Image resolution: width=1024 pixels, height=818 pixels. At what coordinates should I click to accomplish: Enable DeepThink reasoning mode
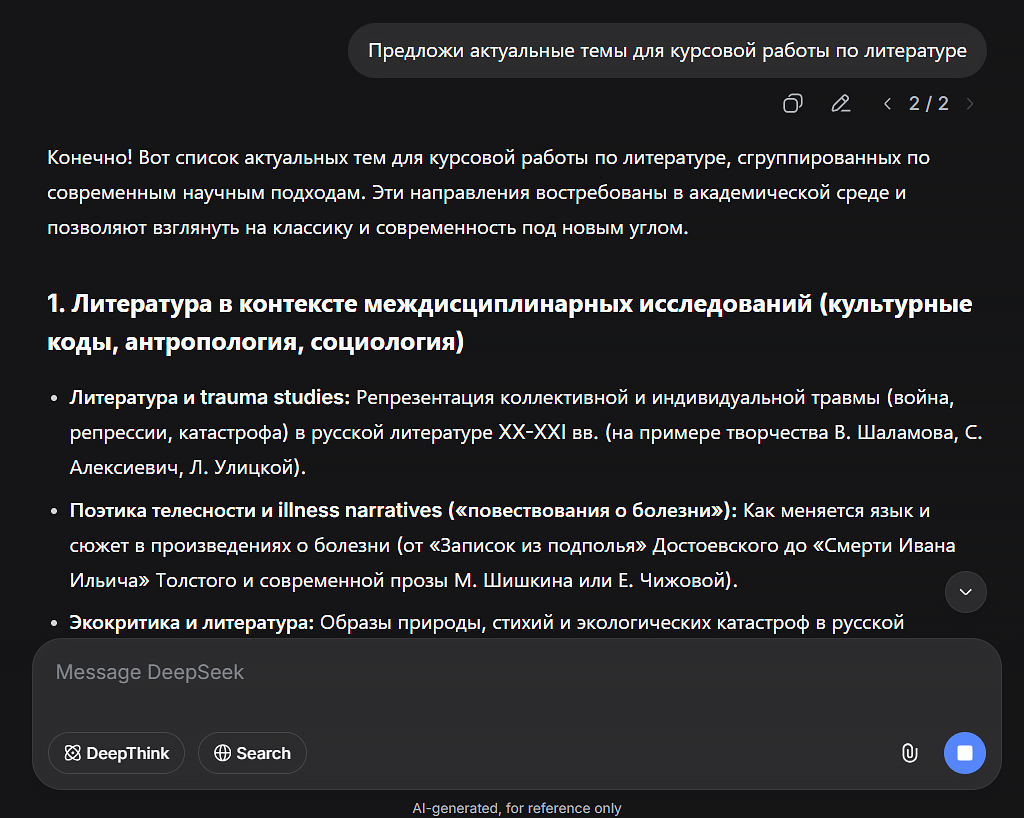[x=116, y=753]
